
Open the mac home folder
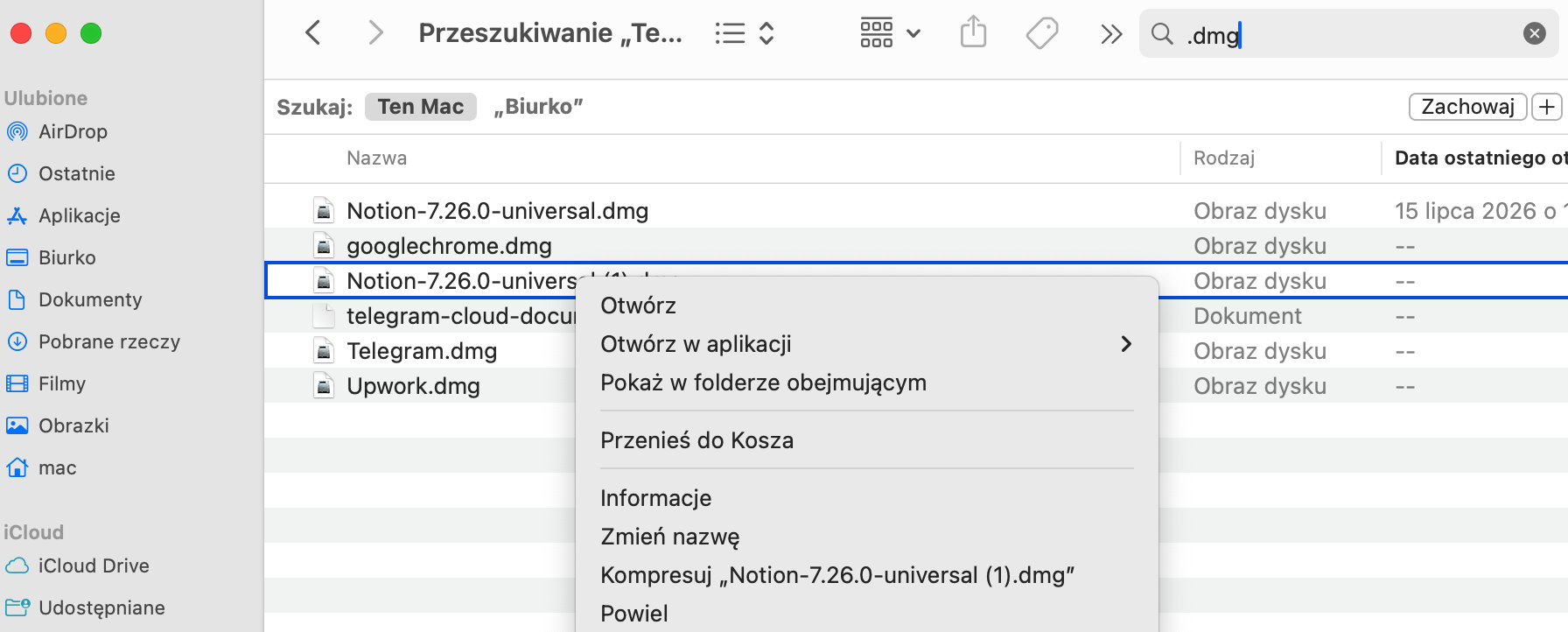pyautogui.click(x=58, y=467)
